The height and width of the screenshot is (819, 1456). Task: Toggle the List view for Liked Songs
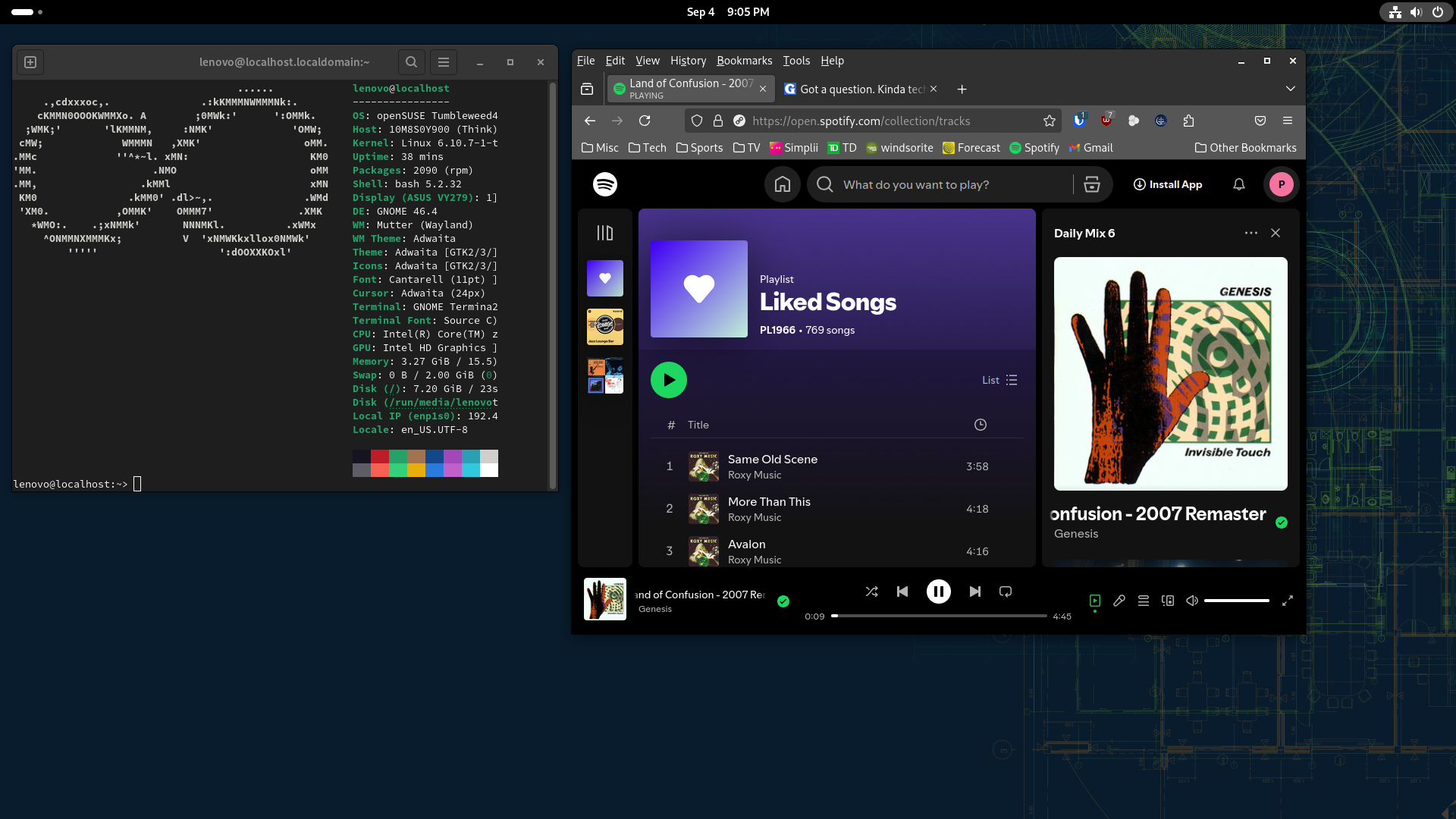(x=999, y=380)
